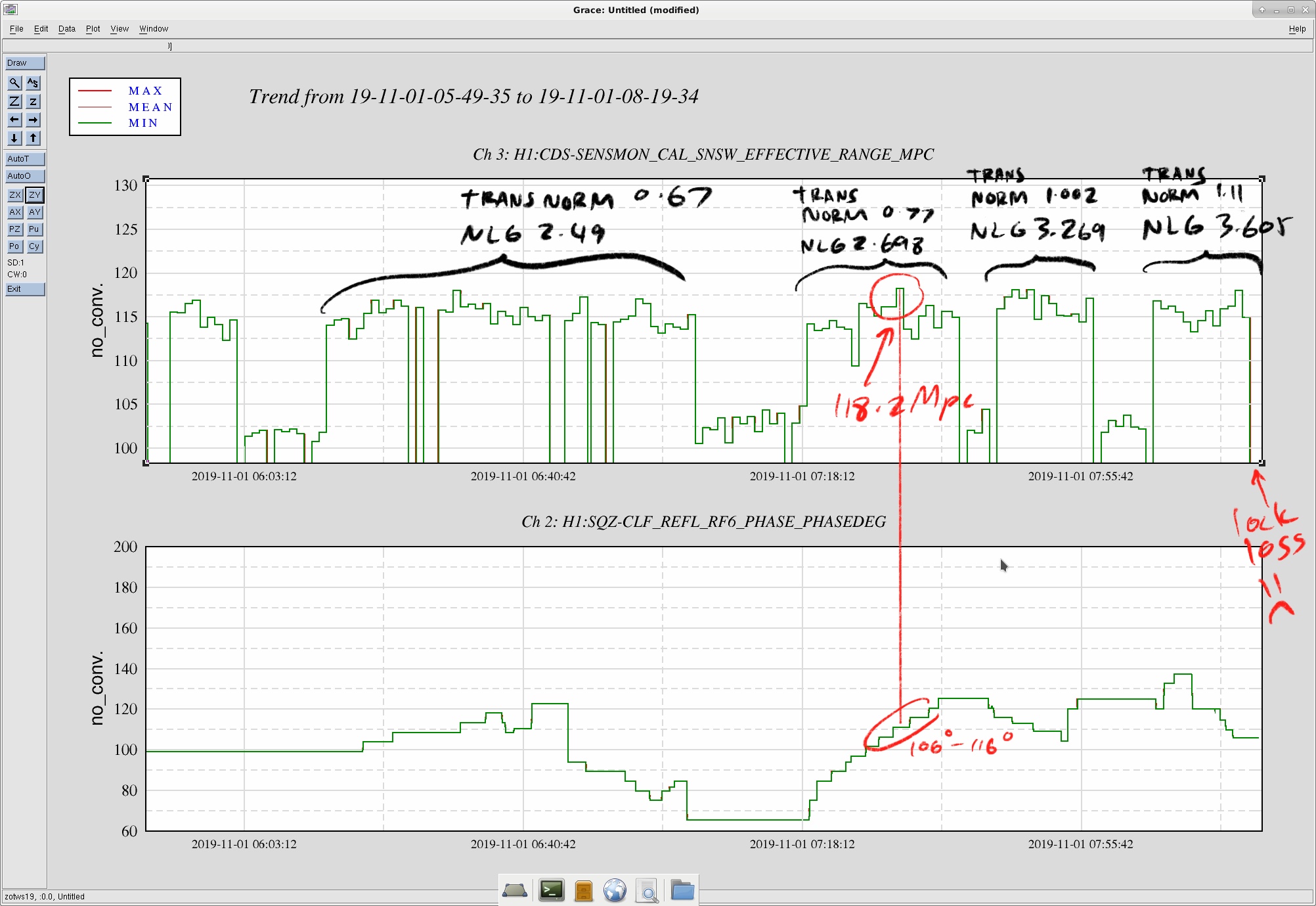Click the autoscale AS tool icon
The image size is (1316, 906).
point(33,83)
